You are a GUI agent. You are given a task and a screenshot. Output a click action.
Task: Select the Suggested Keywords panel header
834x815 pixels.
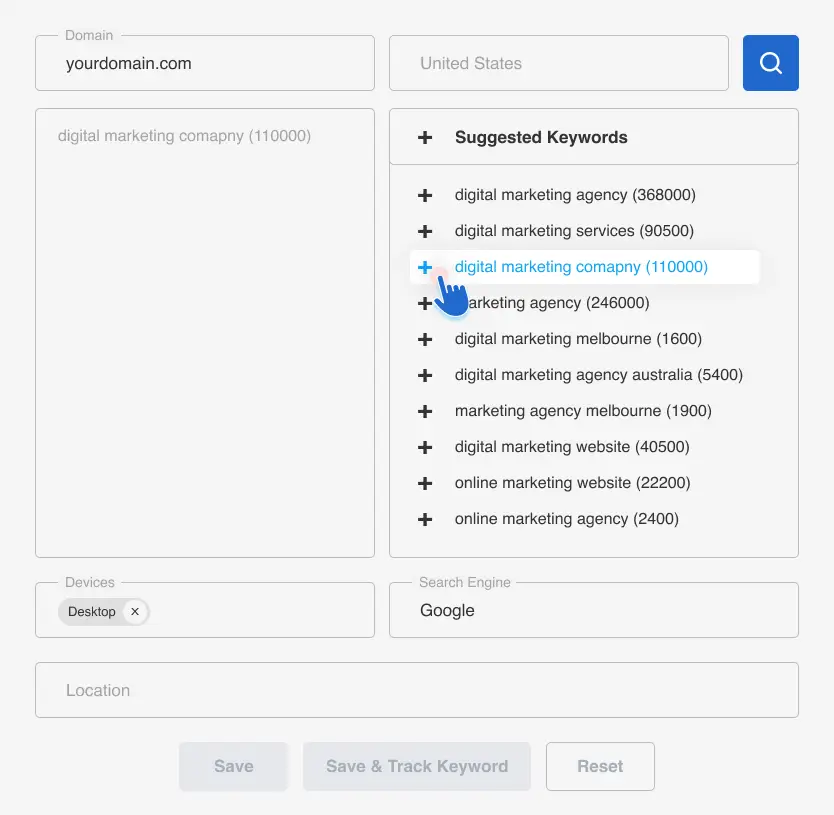click(541, 137)
